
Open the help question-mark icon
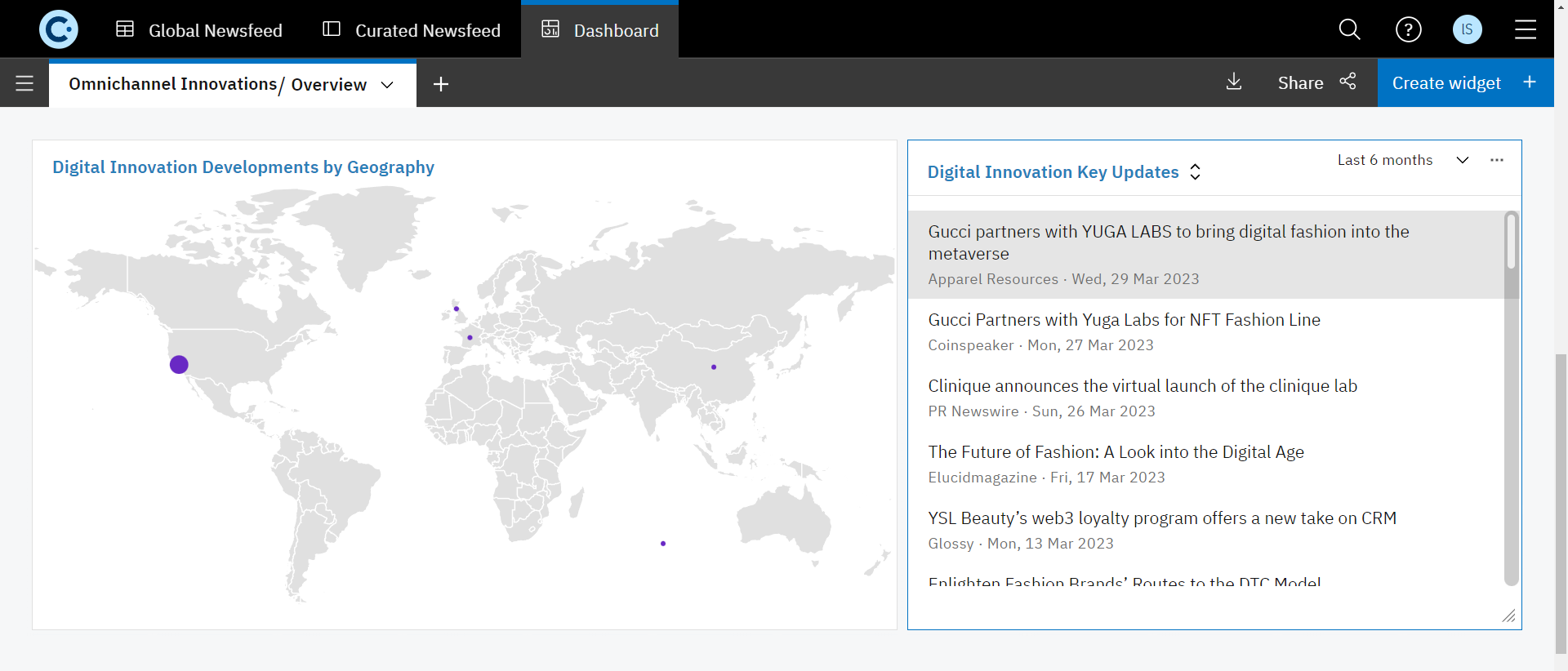[1408, 30]
